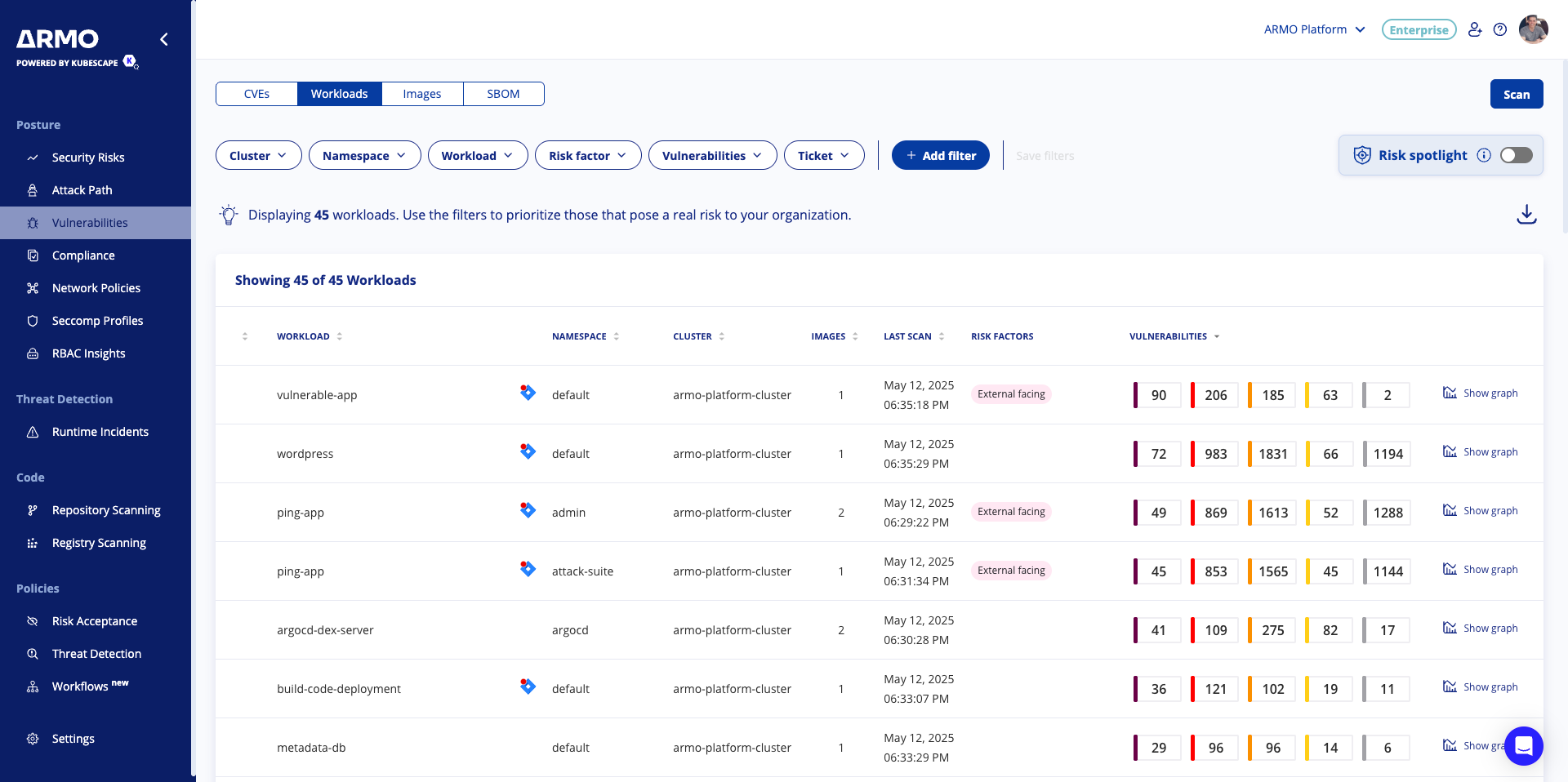1568x782 pixels.
Task: Switch to the SBOM tab
Action: coord(503,94)
